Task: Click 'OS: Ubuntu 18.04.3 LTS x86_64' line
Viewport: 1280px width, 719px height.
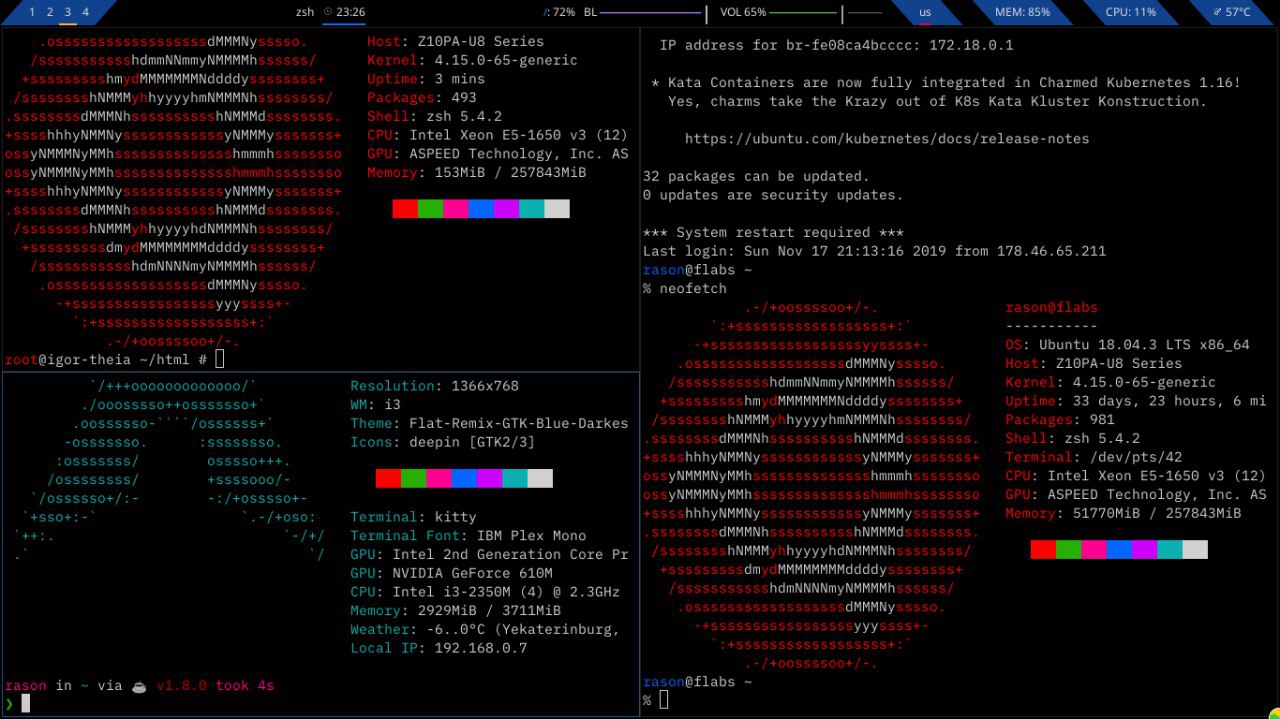Action: (x=1127, y=345)
